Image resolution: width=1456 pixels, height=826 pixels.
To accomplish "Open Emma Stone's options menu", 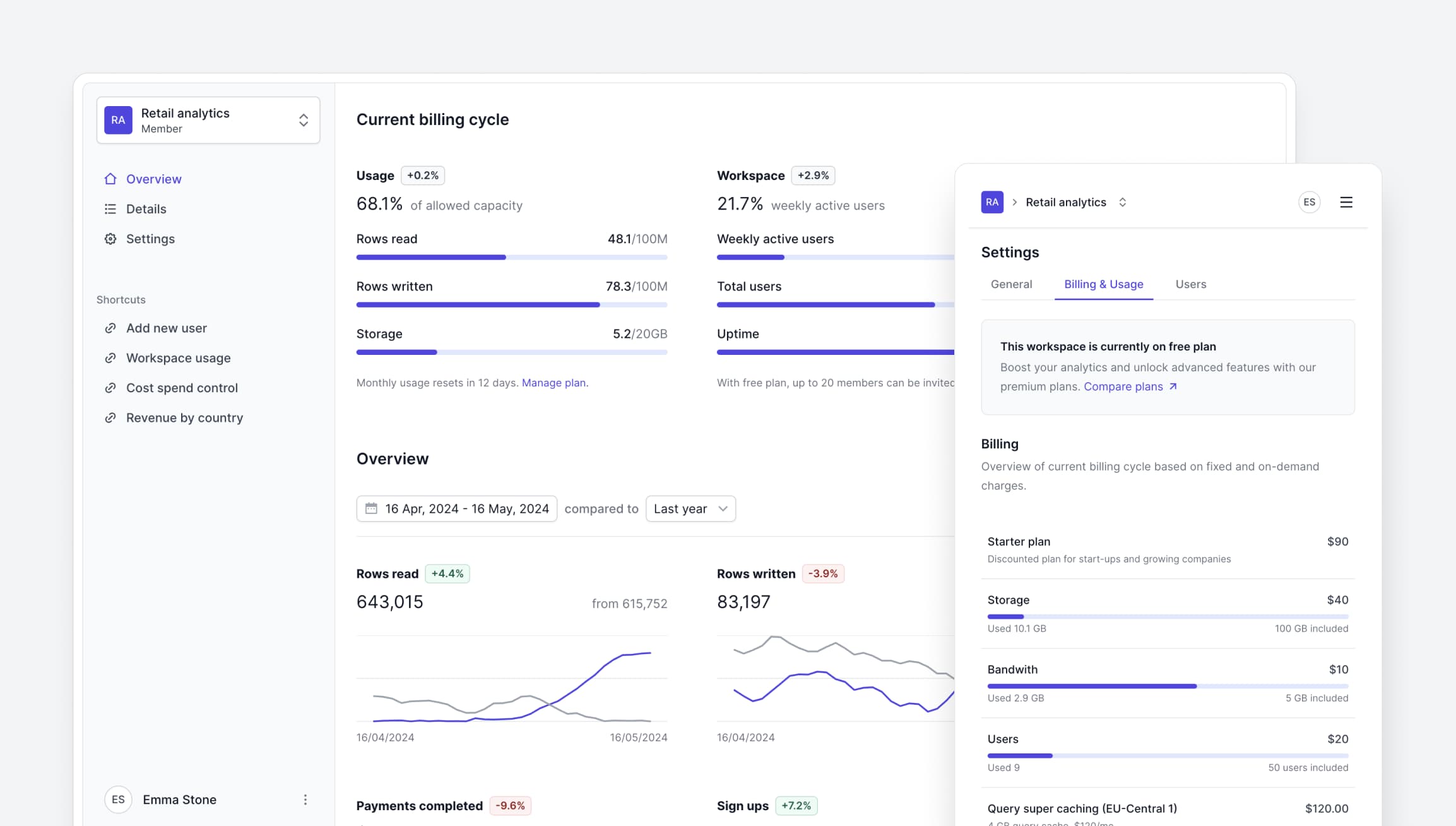I will (x=305, y=799).
